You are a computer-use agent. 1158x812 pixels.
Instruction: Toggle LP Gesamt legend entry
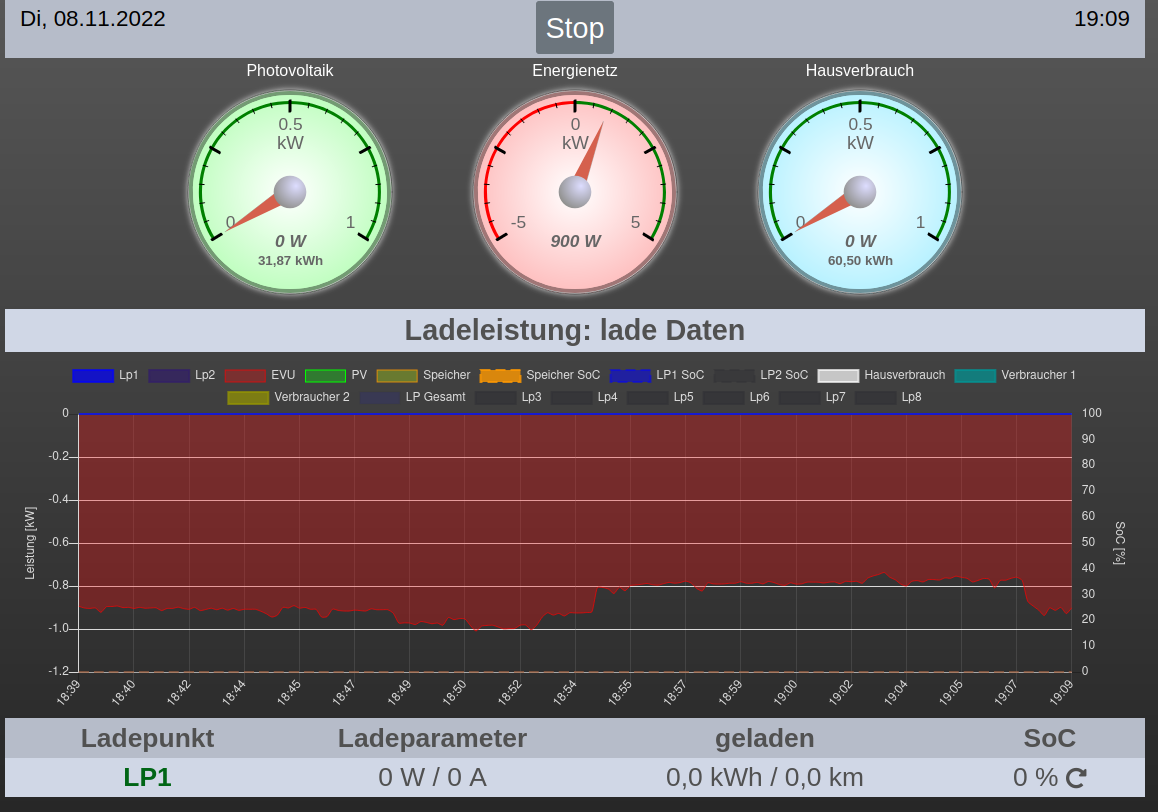pos(412,398)
